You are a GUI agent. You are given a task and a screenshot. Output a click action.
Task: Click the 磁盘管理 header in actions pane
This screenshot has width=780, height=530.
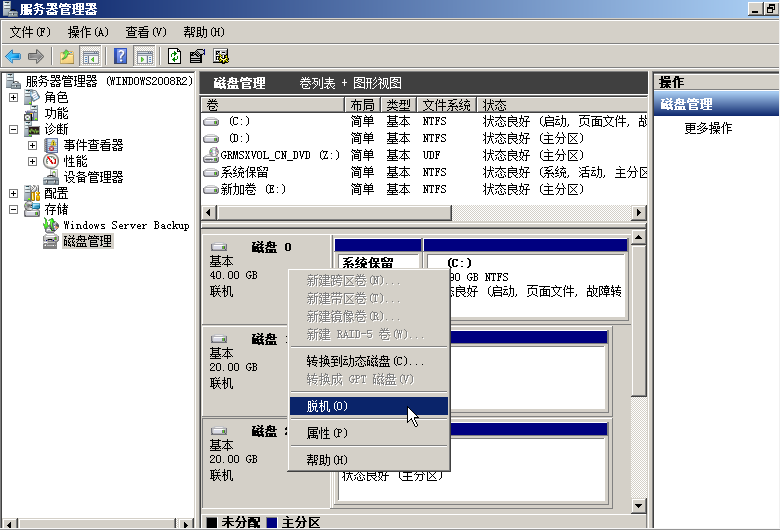[x=716, y=104]
